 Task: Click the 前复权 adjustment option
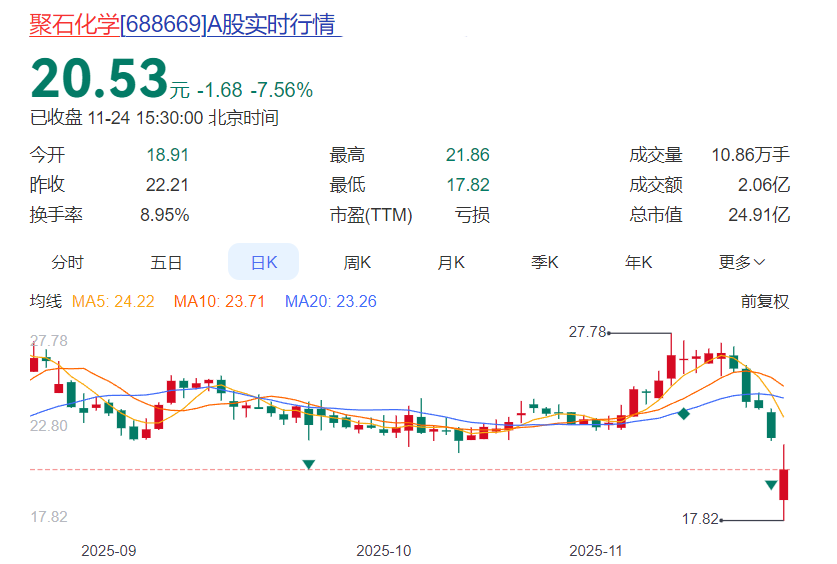pos(764,301)
